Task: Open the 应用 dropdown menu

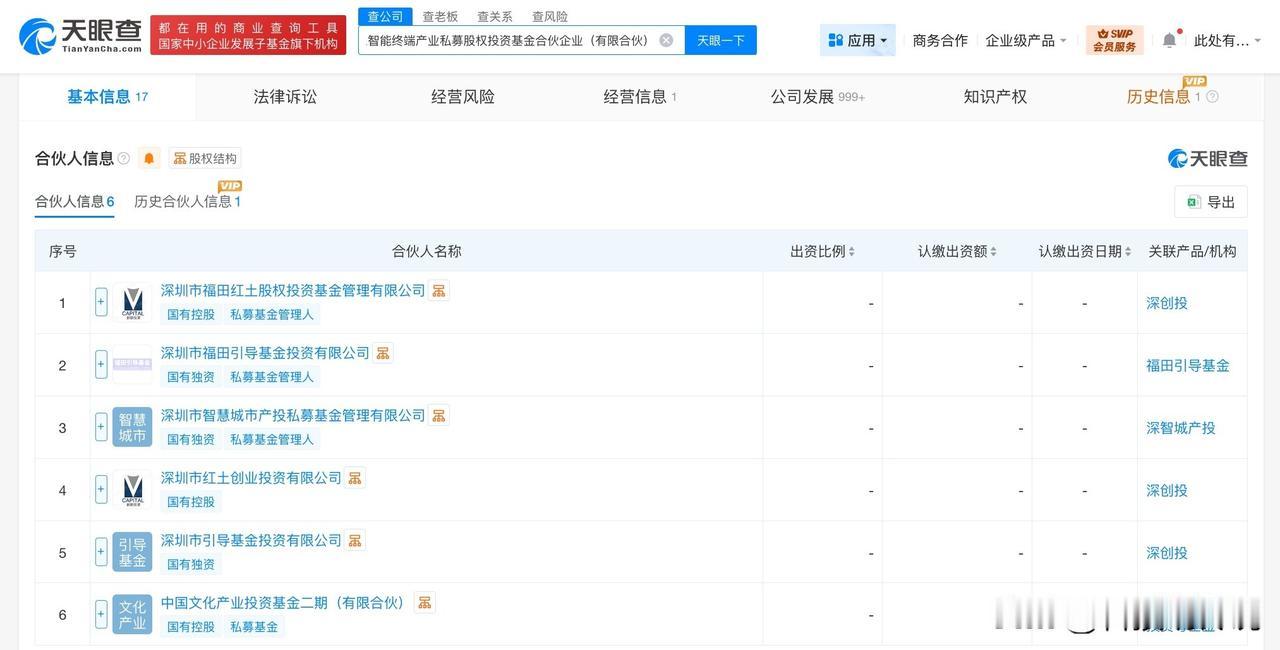Action: (858, 40)
